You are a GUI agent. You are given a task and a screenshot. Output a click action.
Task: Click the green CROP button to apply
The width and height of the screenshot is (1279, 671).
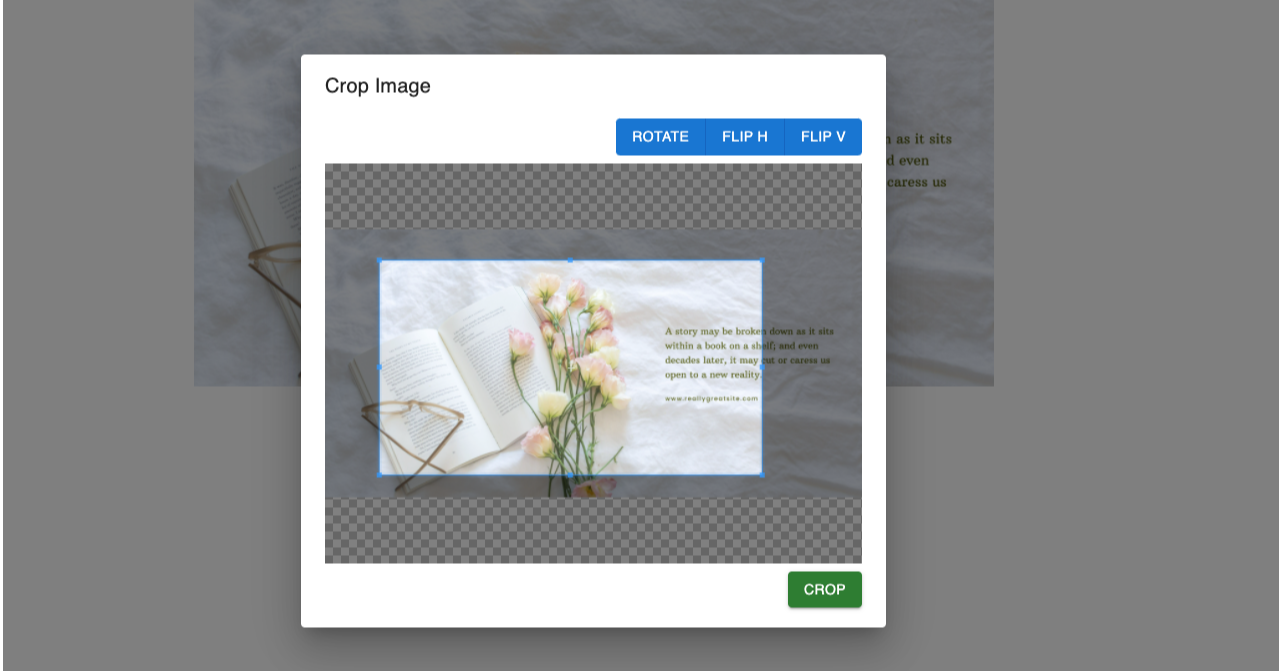pos(824,589)
